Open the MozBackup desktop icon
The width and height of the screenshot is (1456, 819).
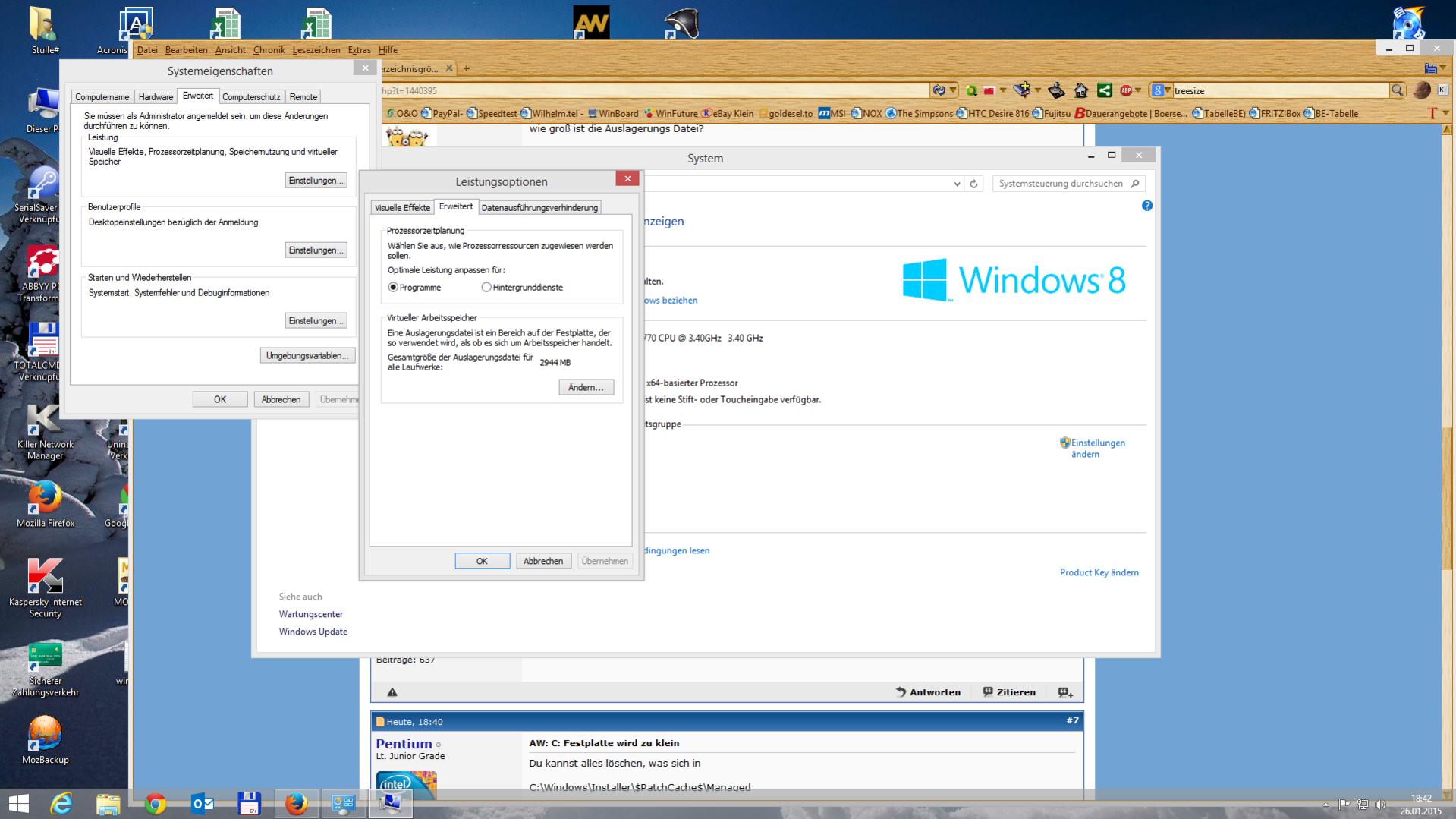point(46,740)
